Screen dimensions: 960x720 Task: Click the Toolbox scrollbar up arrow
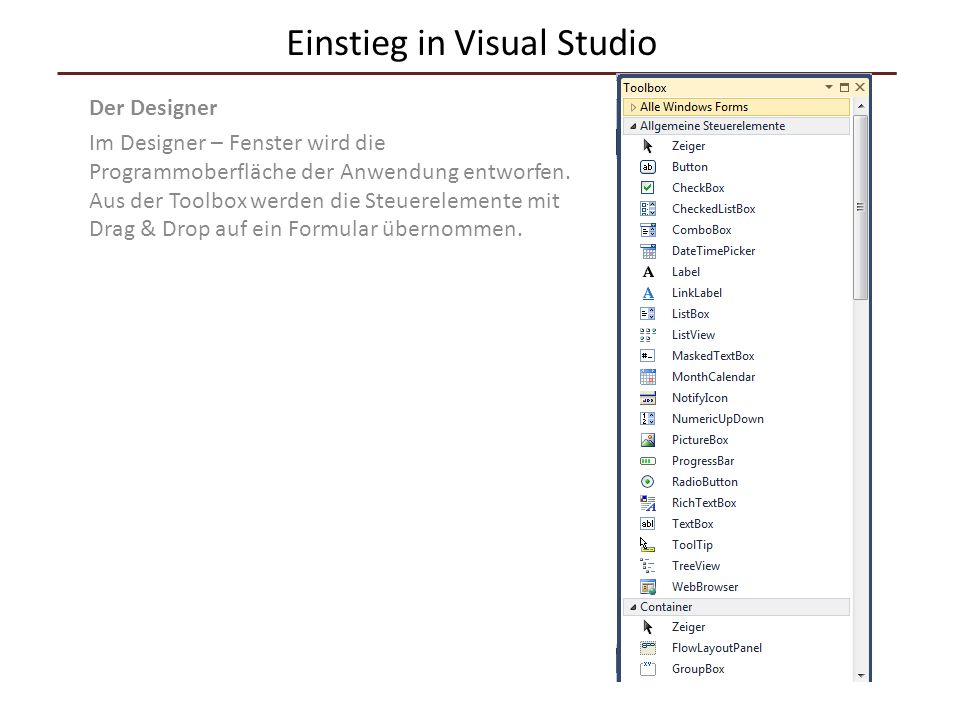coord(861,107)
